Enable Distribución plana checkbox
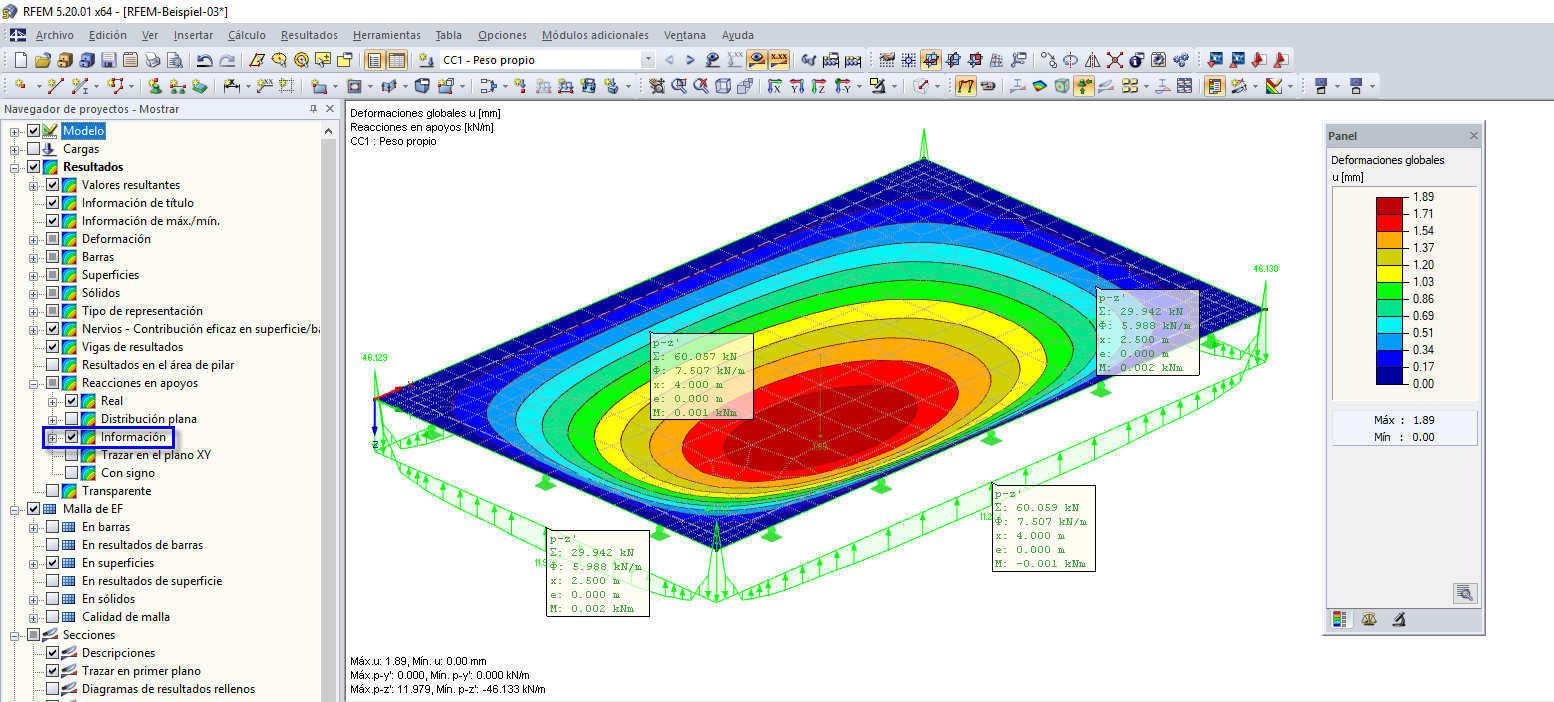Image resolution: width=1554 pixels, height=702 pixels. (72, 419)
